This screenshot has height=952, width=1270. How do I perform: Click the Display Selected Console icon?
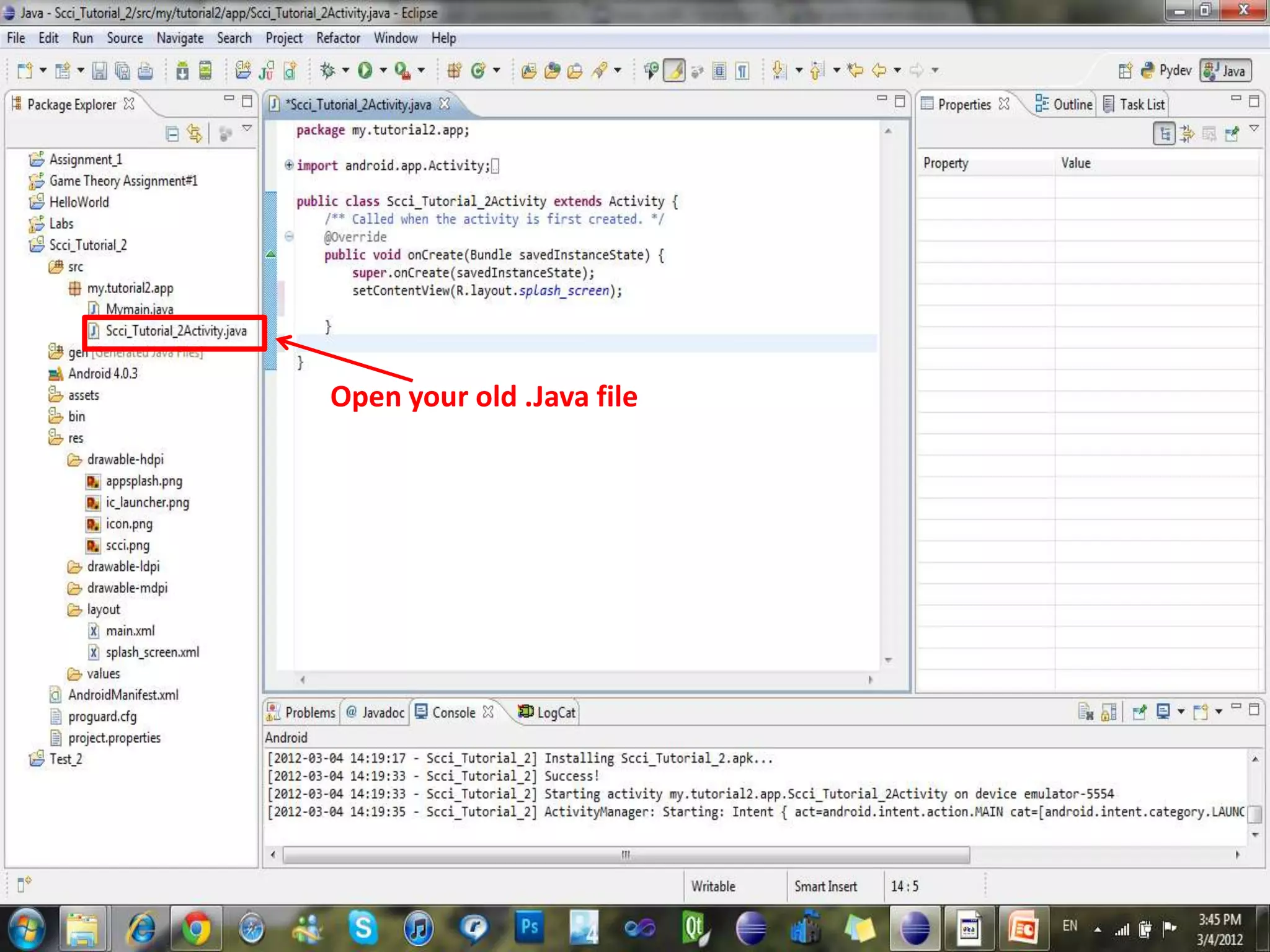pyautogui.click(x=1163, y=712)
